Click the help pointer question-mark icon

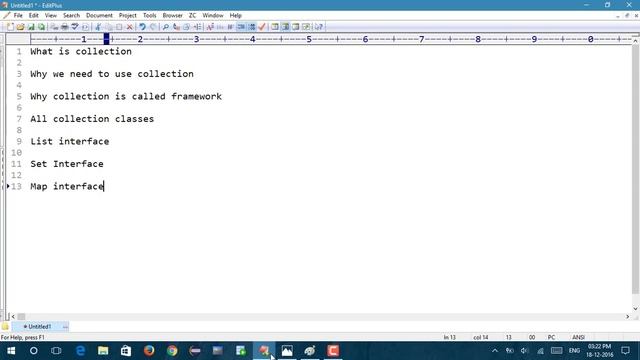click(x=319, y=27)
